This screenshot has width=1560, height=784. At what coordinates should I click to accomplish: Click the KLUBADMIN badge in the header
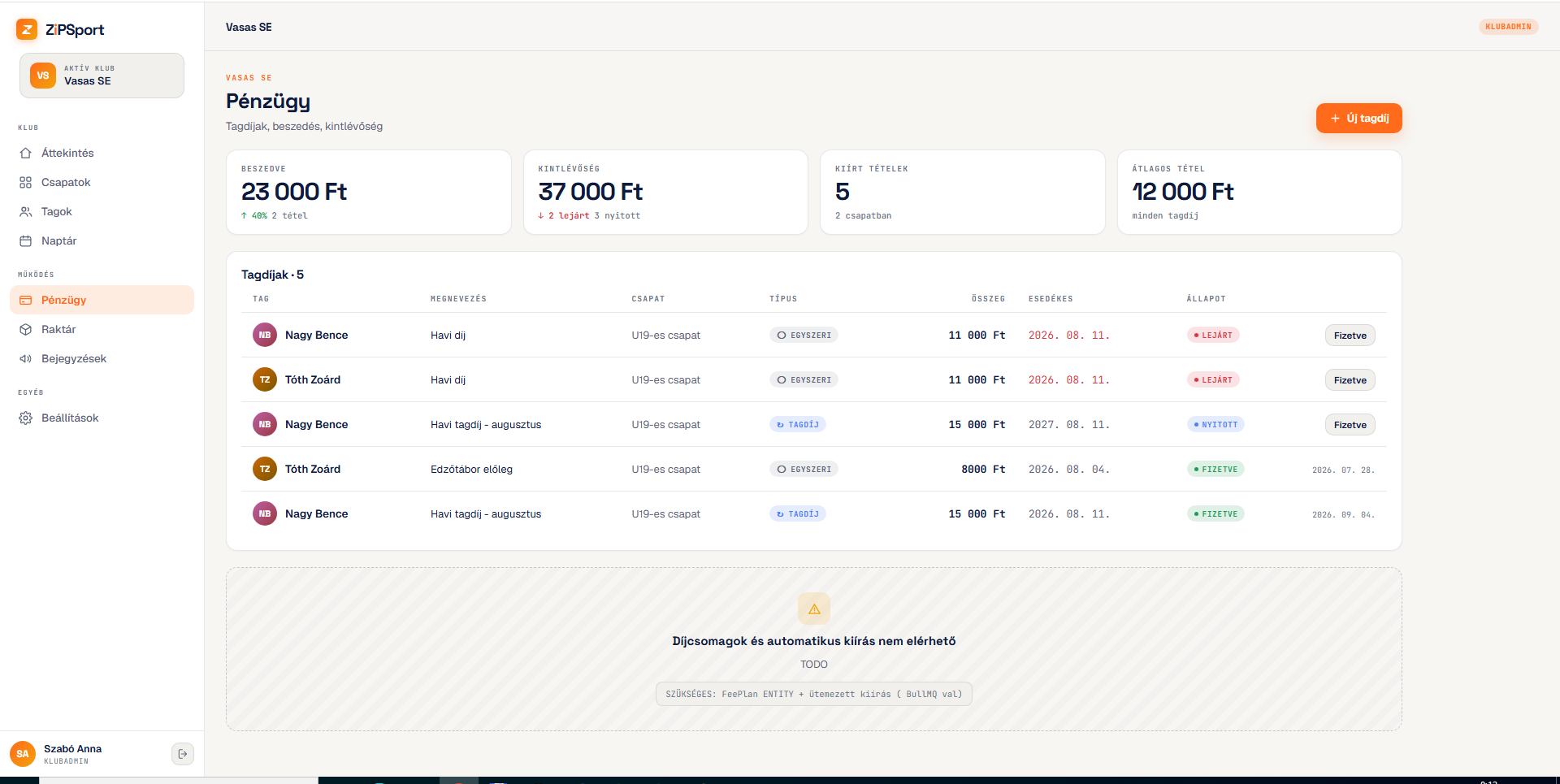click(1508, 27)
